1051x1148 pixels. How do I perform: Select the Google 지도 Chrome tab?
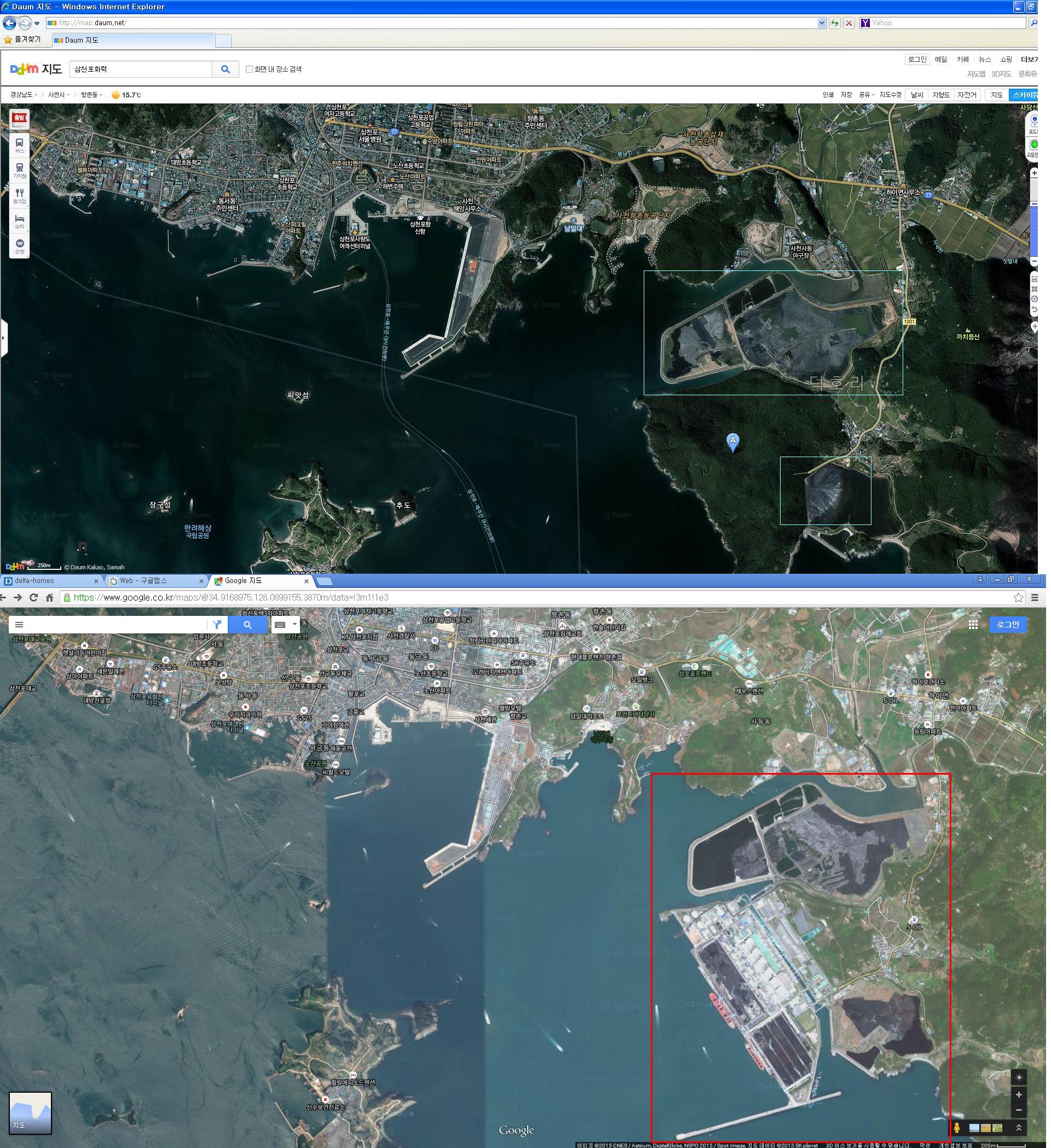point(261,581)
